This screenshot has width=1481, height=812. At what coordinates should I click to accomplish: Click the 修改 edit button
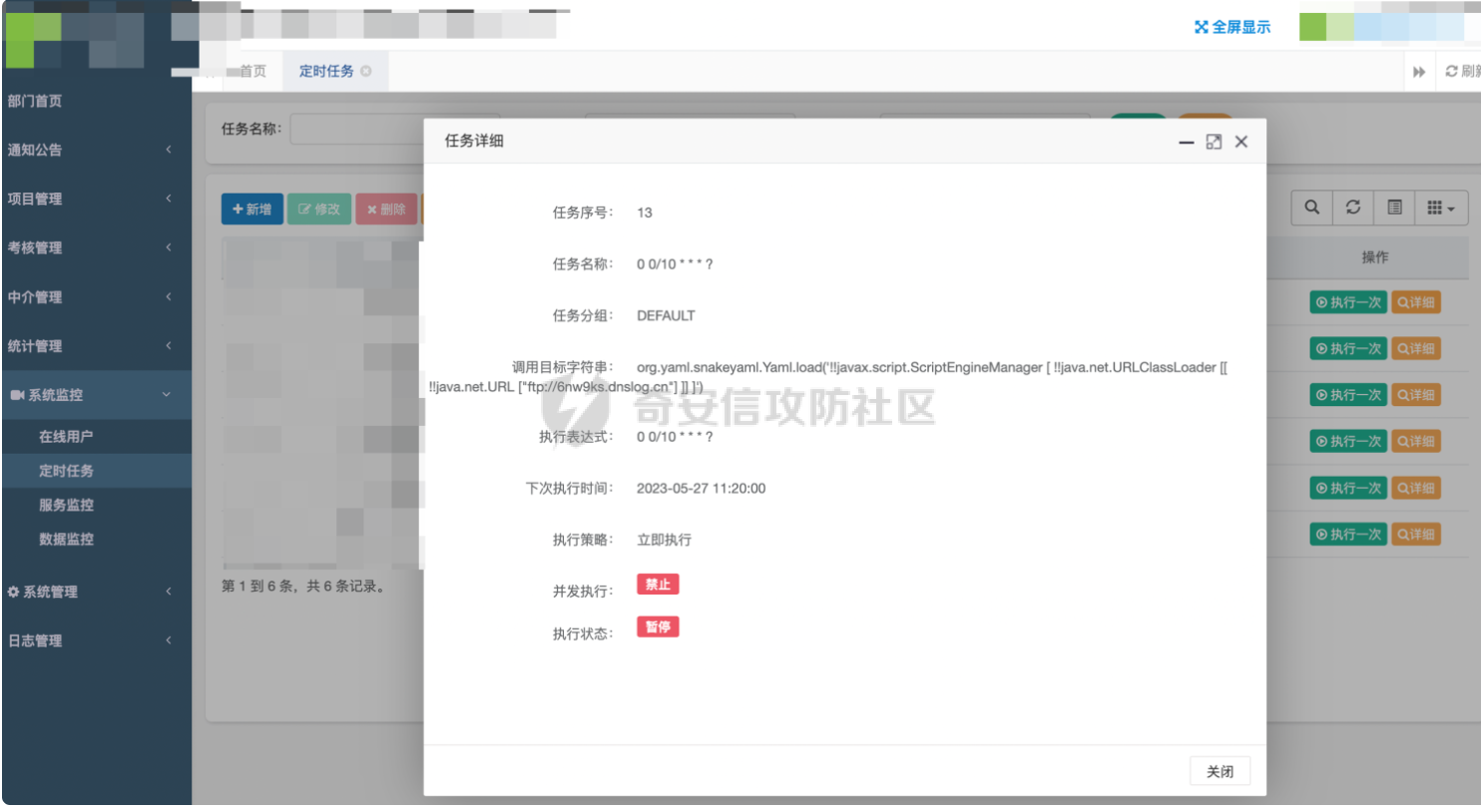(x=319, y=209)
